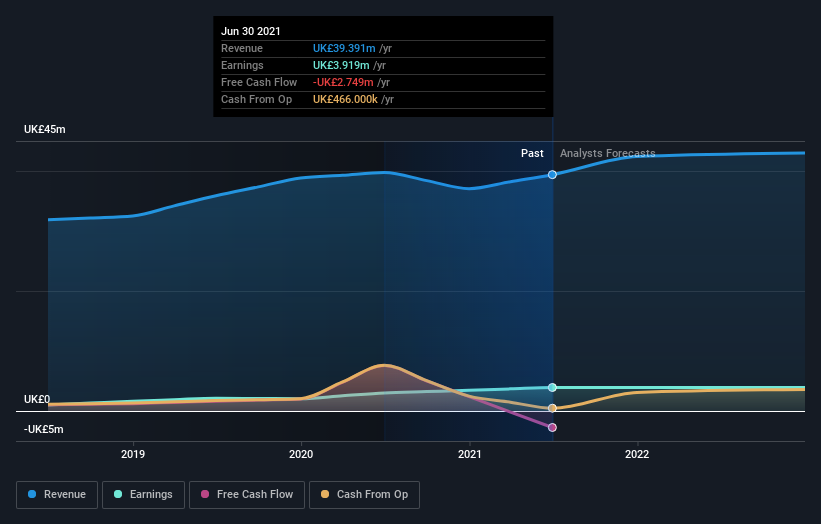Screen dimensions: 821x524
Task: Click the UK£0 y-axis label
Action: click(37, 399)
